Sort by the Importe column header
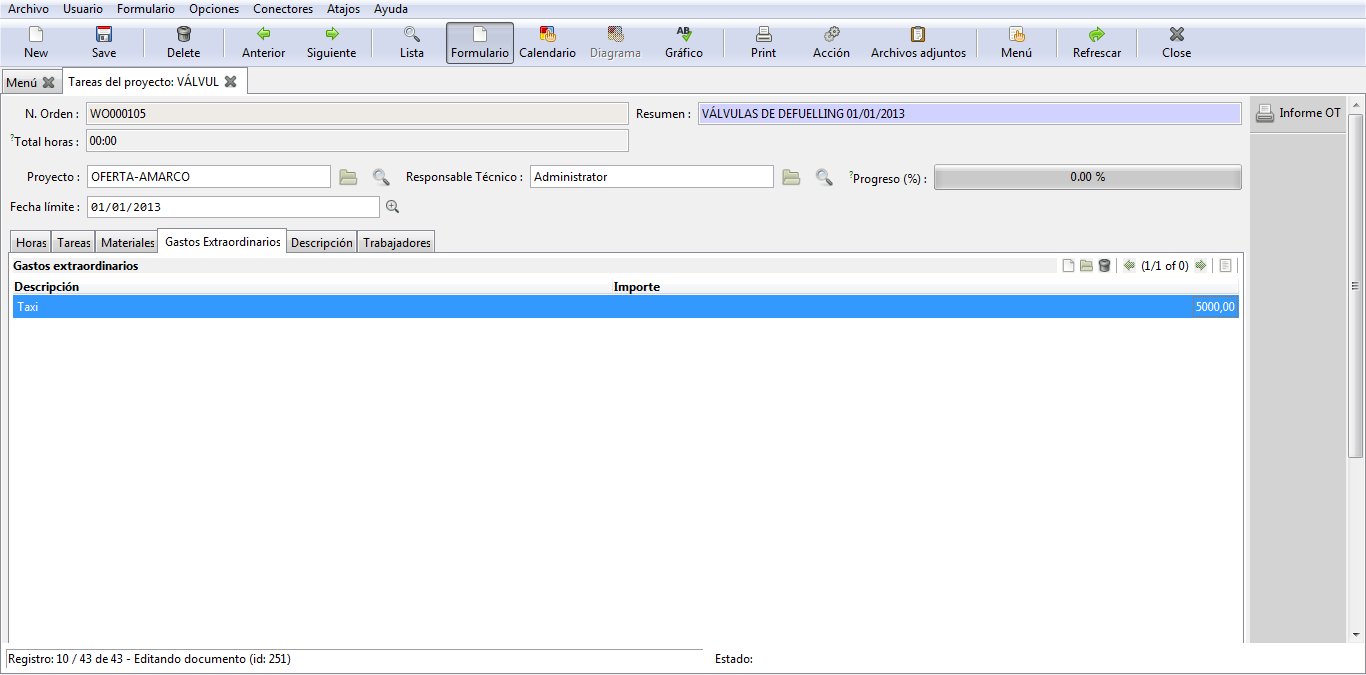 (925, 287)
